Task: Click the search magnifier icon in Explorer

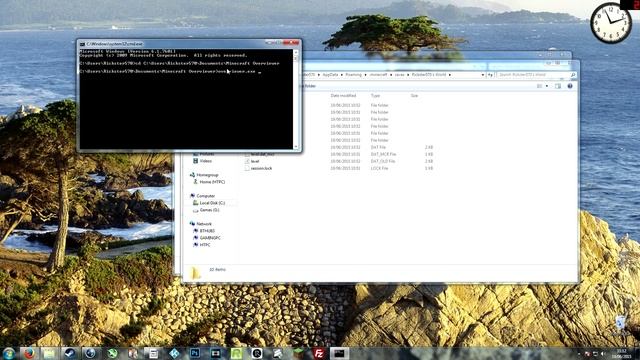Action: tap(573, 75)
